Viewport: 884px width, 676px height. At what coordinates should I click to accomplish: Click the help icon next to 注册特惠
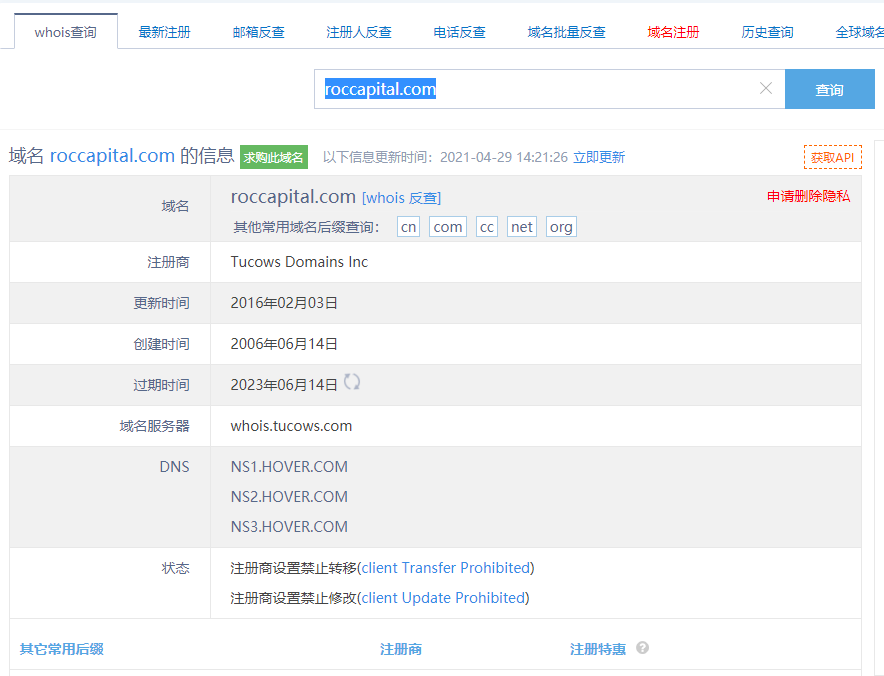(x=642, y=648)
